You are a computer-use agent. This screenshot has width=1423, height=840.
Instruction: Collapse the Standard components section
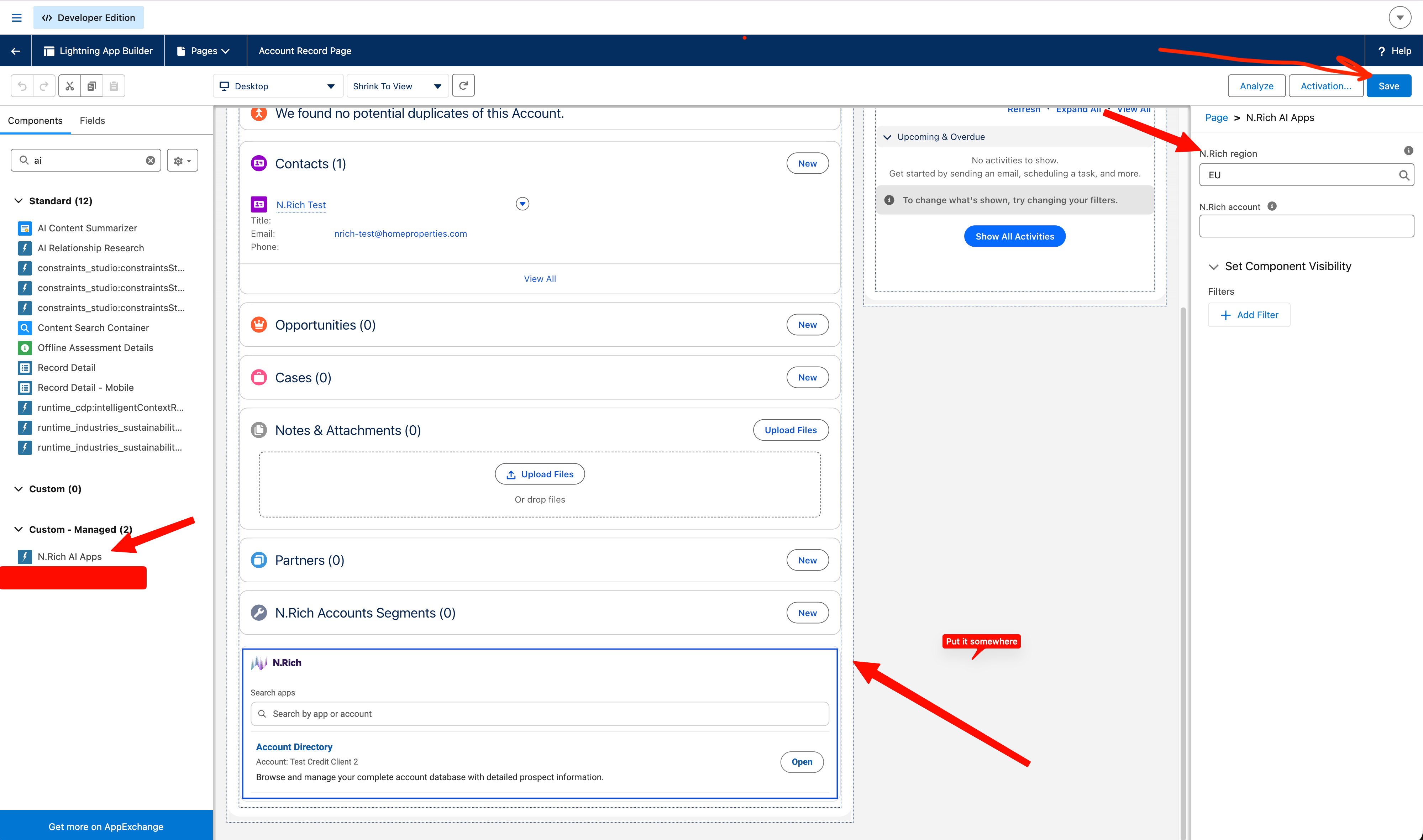click(x=19, y=201)
